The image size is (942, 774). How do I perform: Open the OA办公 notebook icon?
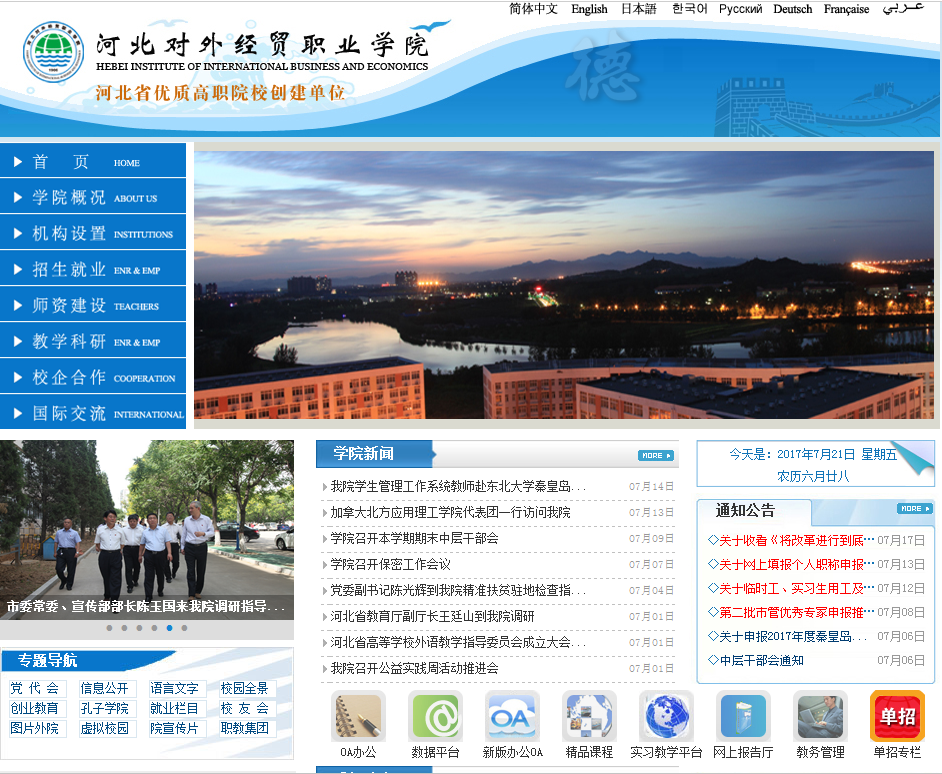358,717
